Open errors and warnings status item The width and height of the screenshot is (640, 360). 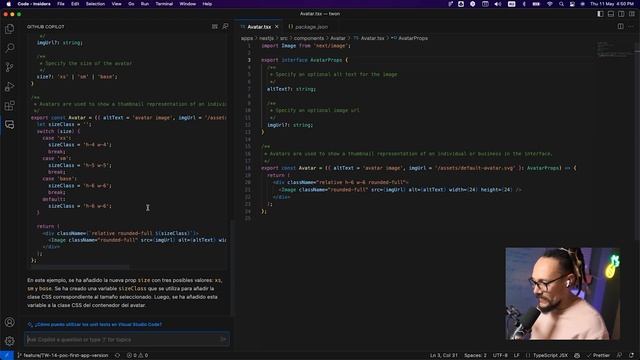[137, 356]
